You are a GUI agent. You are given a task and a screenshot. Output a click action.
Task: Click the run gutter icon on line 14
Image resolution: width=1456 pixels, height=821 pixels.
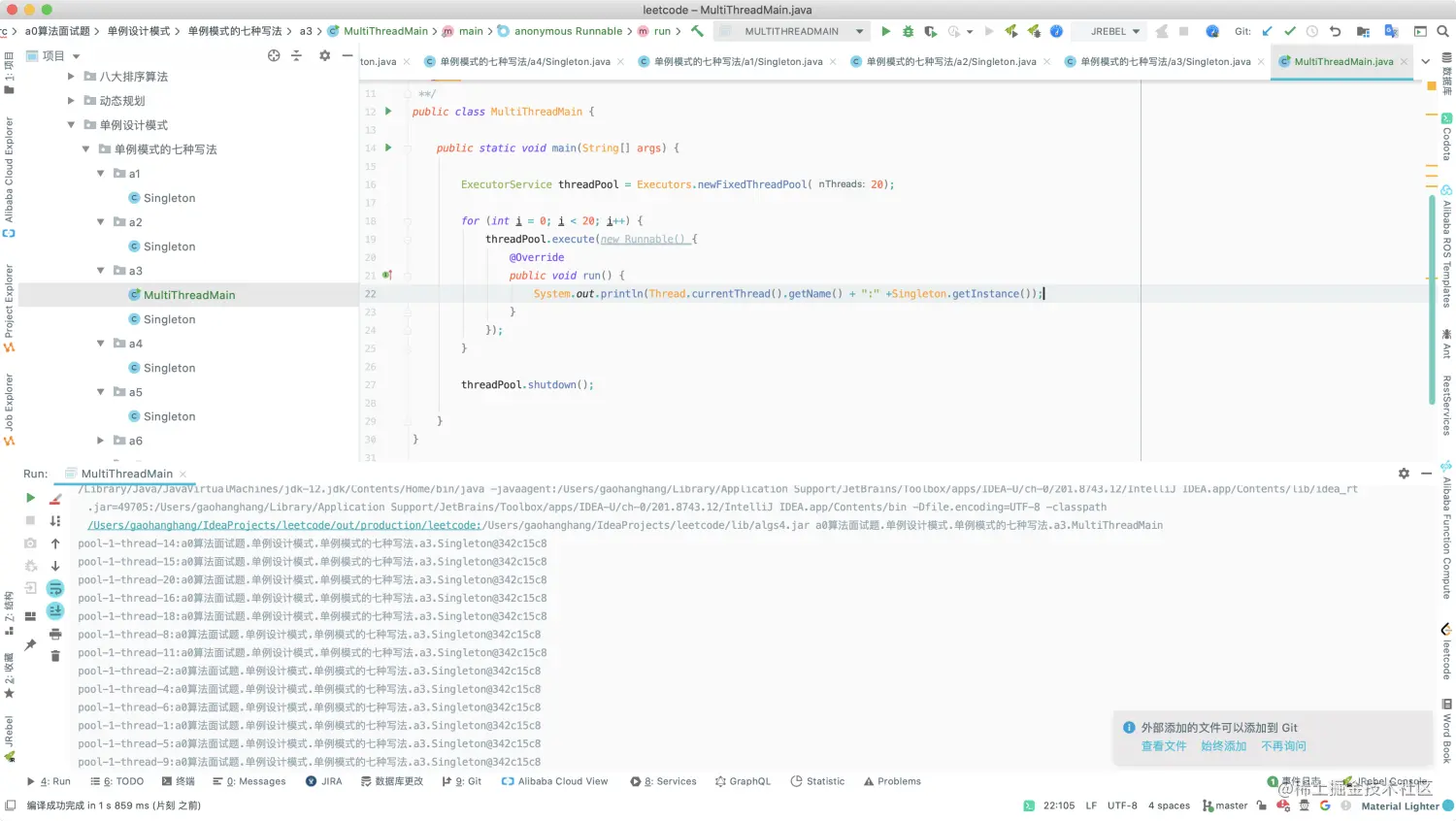388,148
